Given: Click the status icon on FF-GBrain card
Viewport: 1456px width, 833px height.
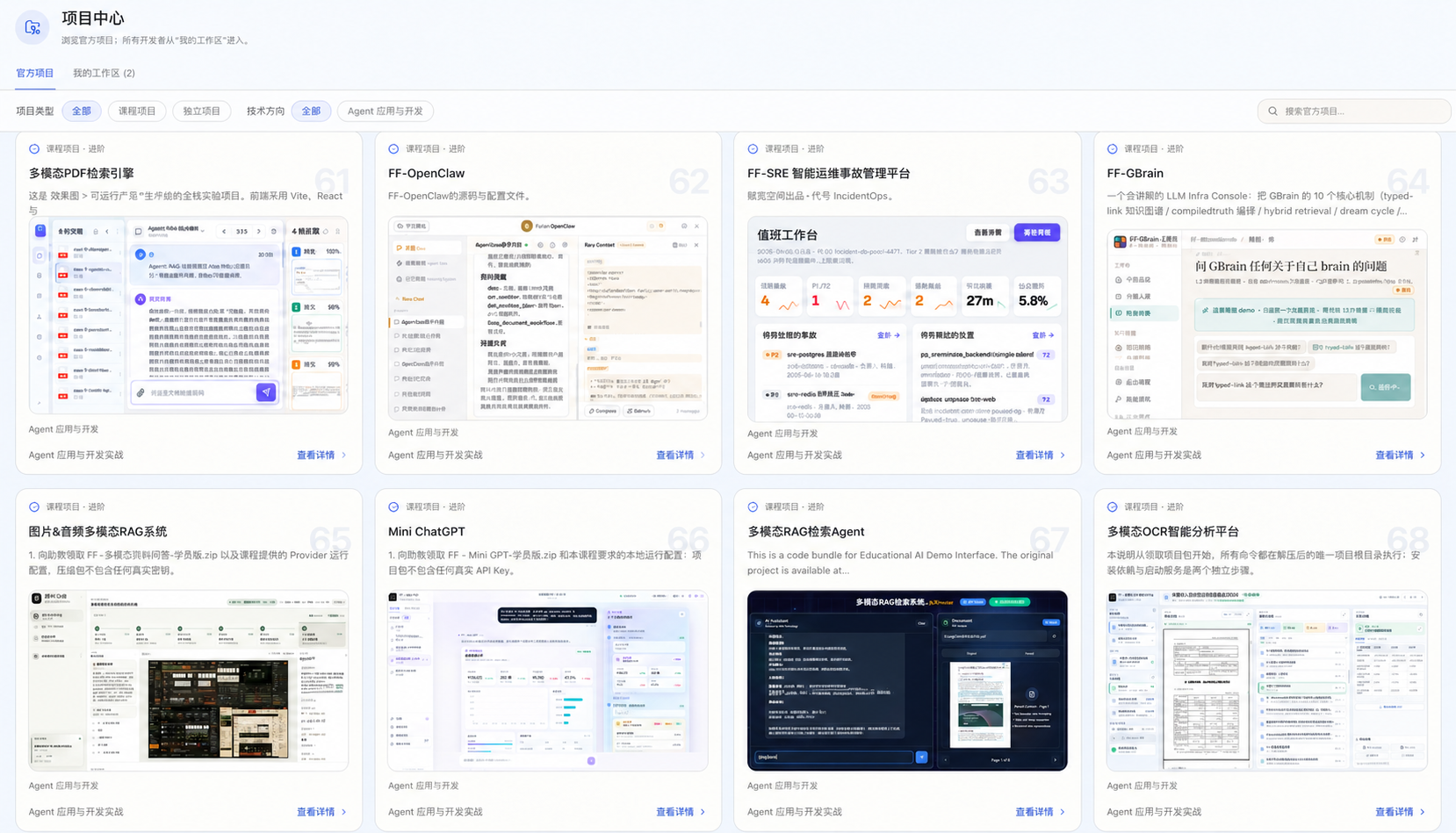Looking at the screenshot, I should point(1113,149).
